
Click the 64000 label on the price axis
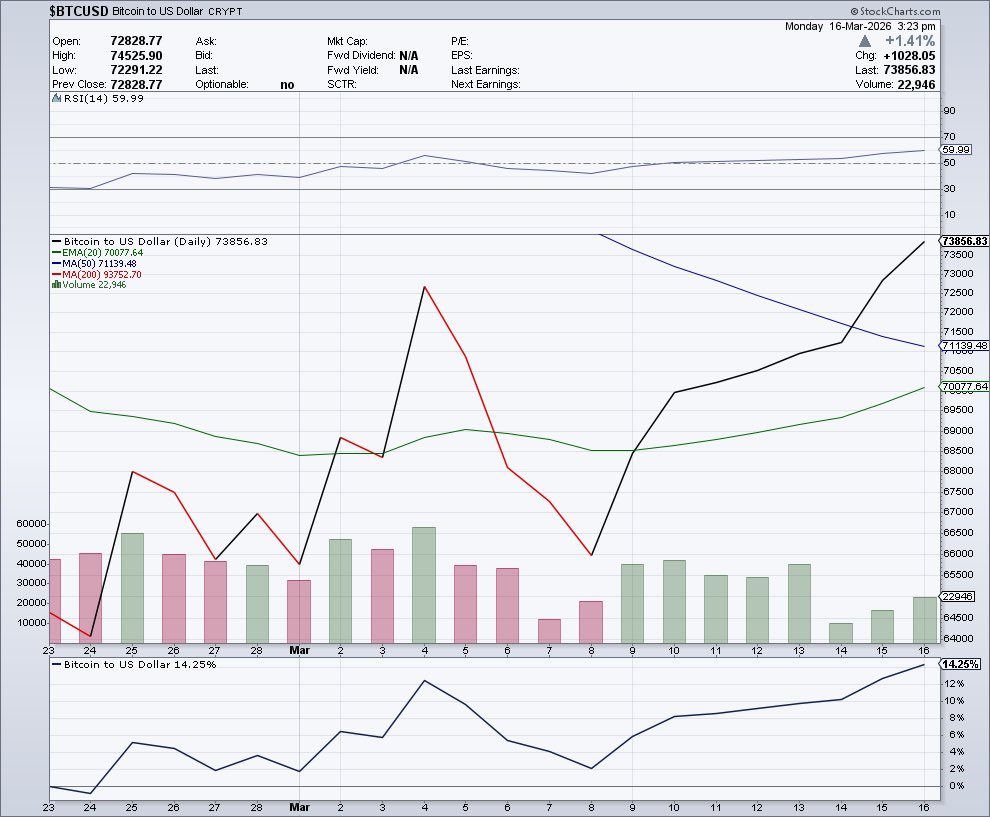958,638
